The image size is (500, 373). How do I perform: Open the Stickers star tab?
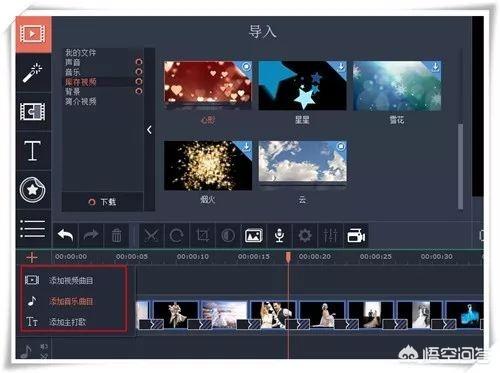coord(33,190)
